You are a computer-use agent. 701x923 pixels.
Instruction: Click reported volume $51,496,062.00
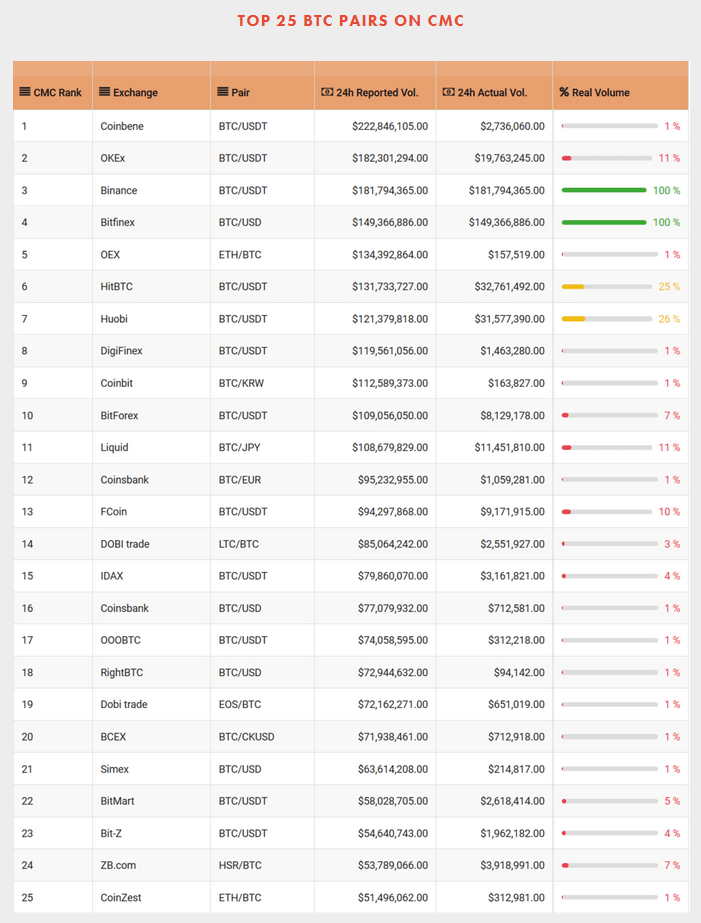[393, 898]
